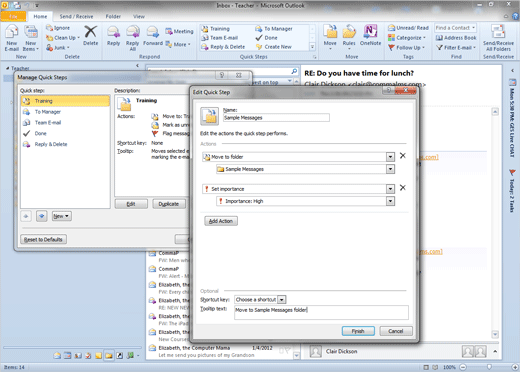520x372 pixels.
Task: Open the Move to folder action dropdown
Action: 390,157
